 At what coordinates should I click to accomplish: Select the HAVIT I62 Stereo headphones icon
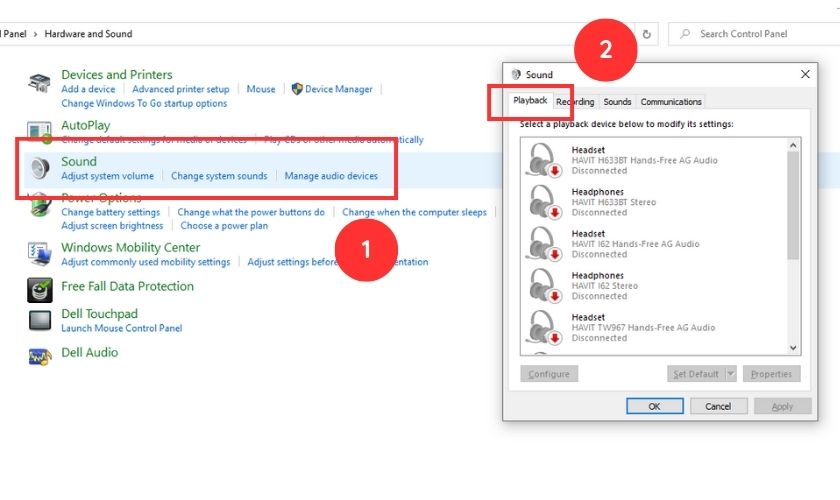click(x=543, y=285)
